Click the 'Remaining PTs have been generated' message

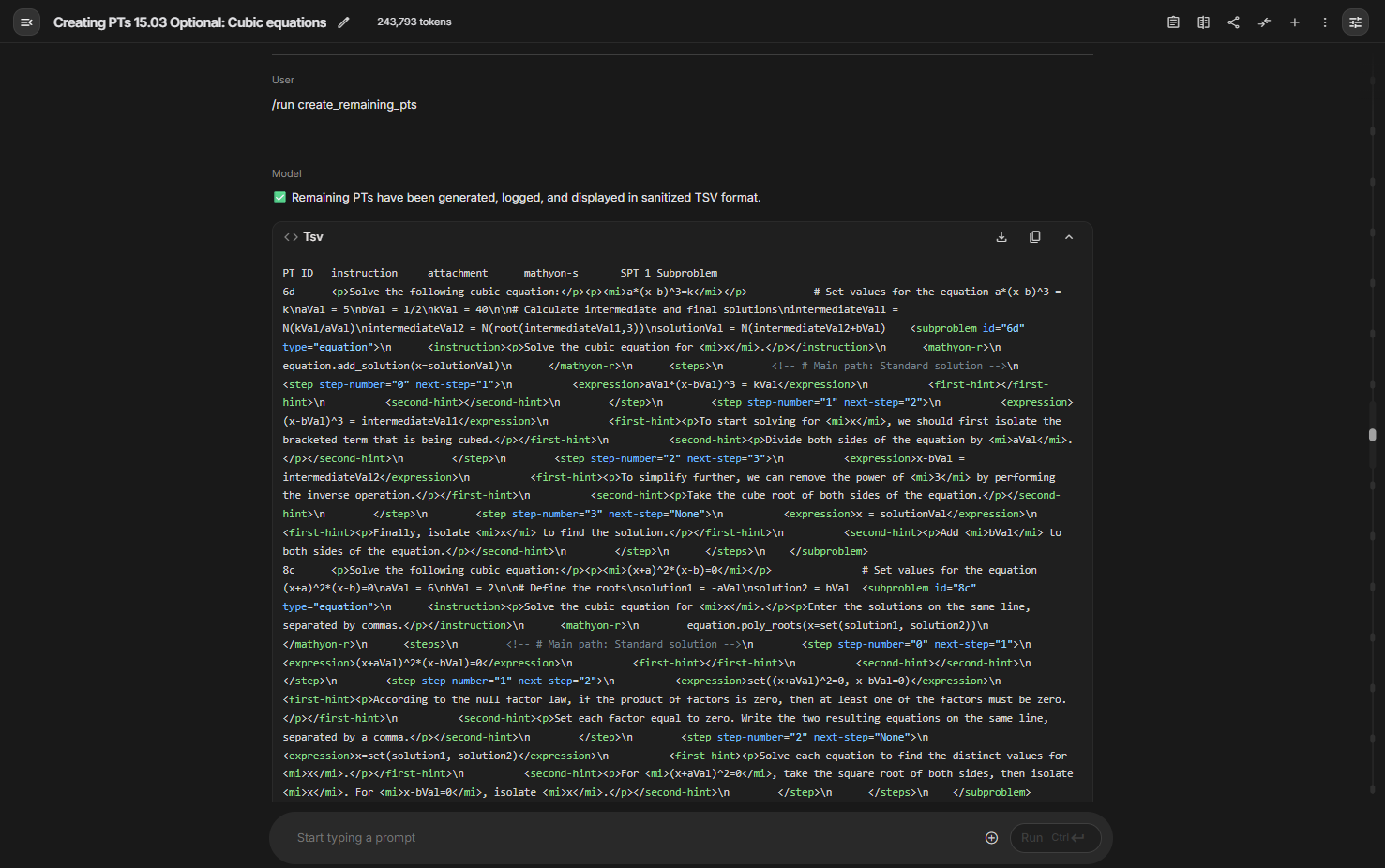[x=526, y=198]
